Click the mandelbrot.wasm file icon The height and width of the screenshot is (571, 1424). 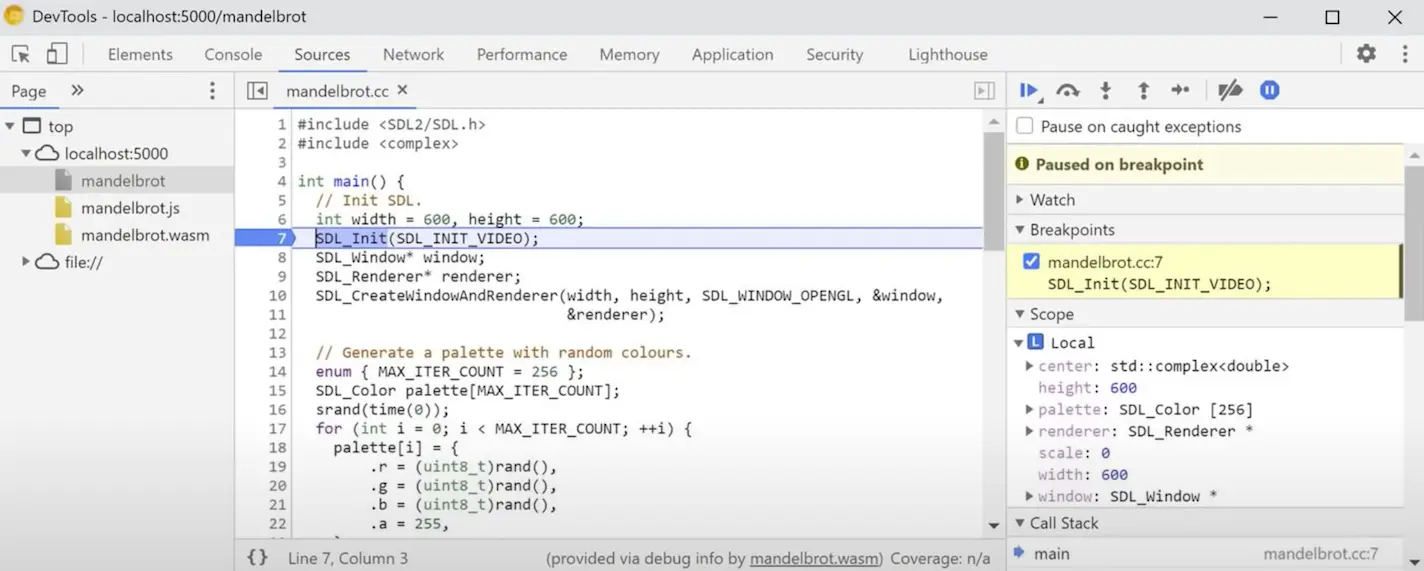(x=63, y=235)
